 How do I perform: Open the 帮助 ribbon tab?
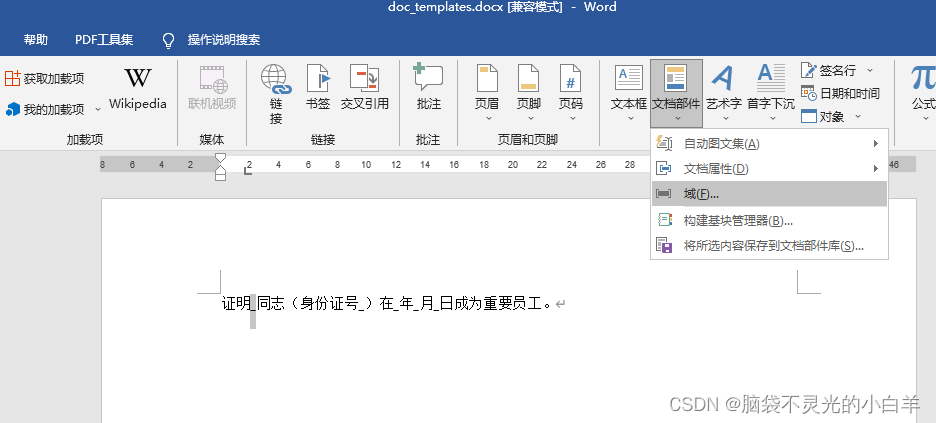(36, 40)
